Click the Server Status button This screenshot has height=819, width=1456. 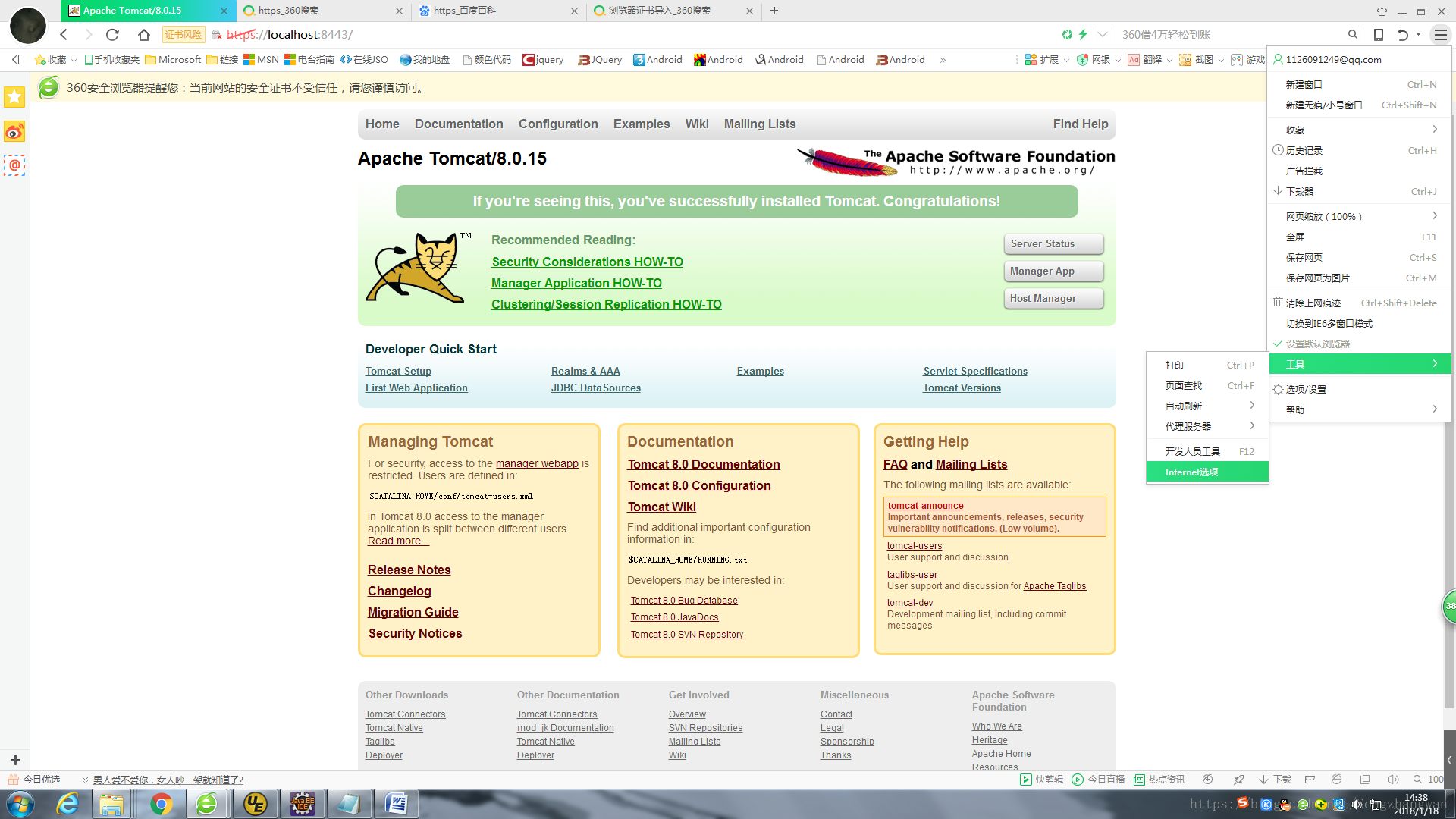pos(1053,244)
